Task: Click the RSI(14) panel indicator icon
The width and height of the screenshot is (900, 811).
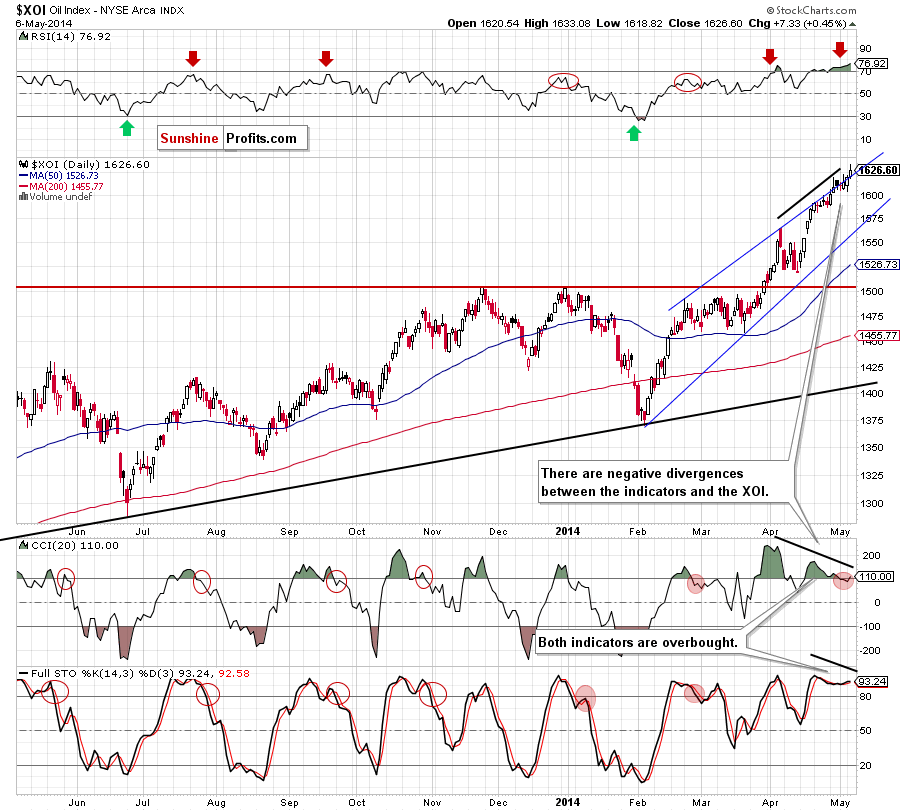Action: (24, 36)
